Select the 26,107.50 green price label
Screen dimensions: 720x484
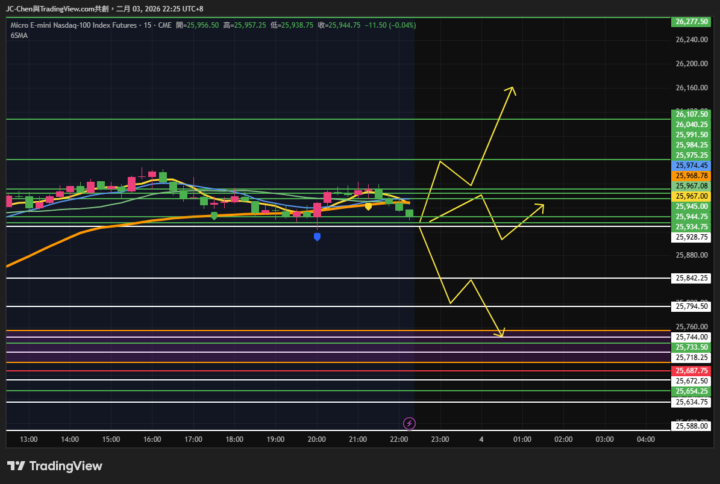click(x=692, y=114)
